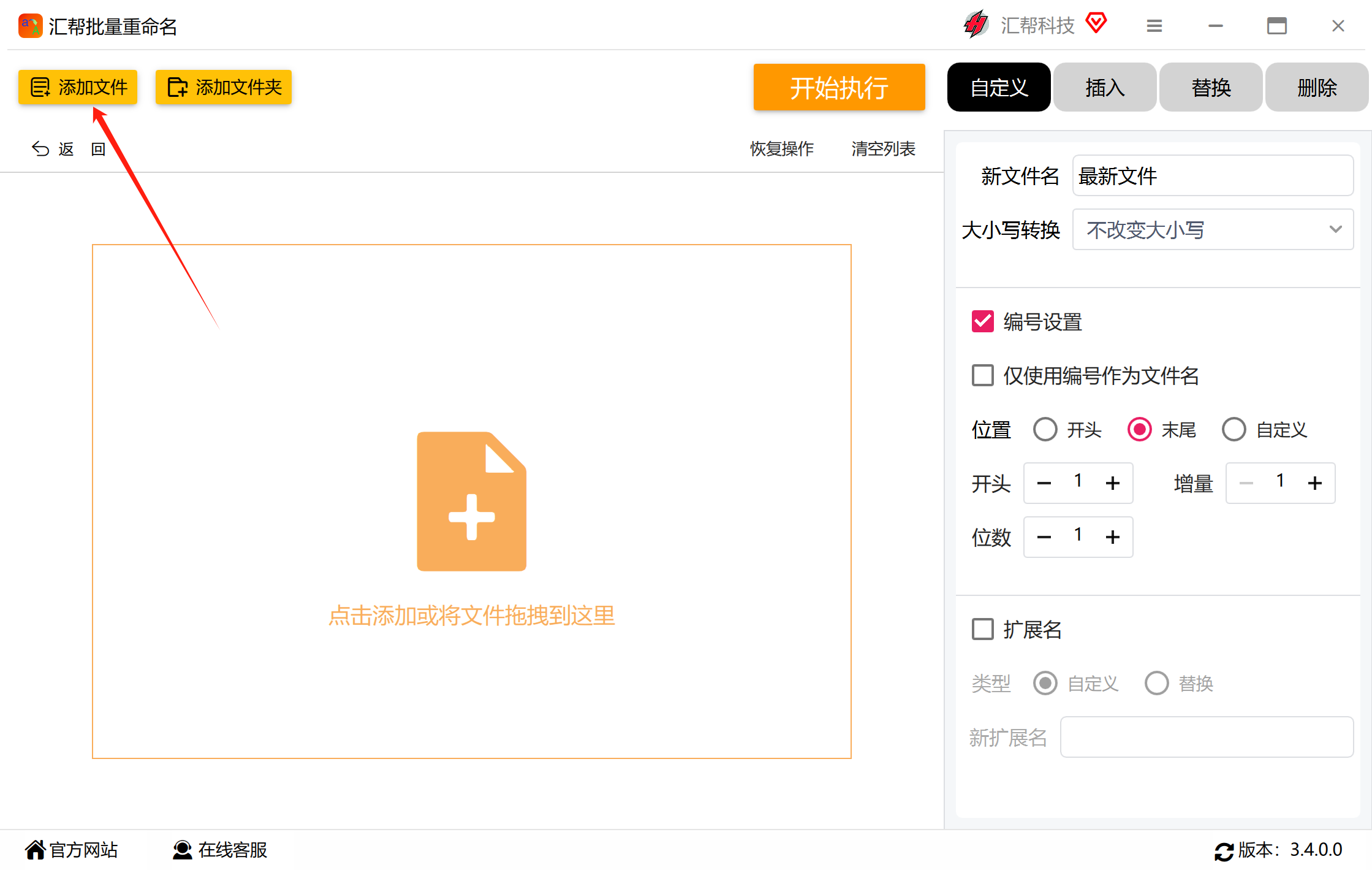Image resolution: width=1372 pixels, height=870 pixels.
Task: Switch to the 插入 tab
Action: 1105,87
